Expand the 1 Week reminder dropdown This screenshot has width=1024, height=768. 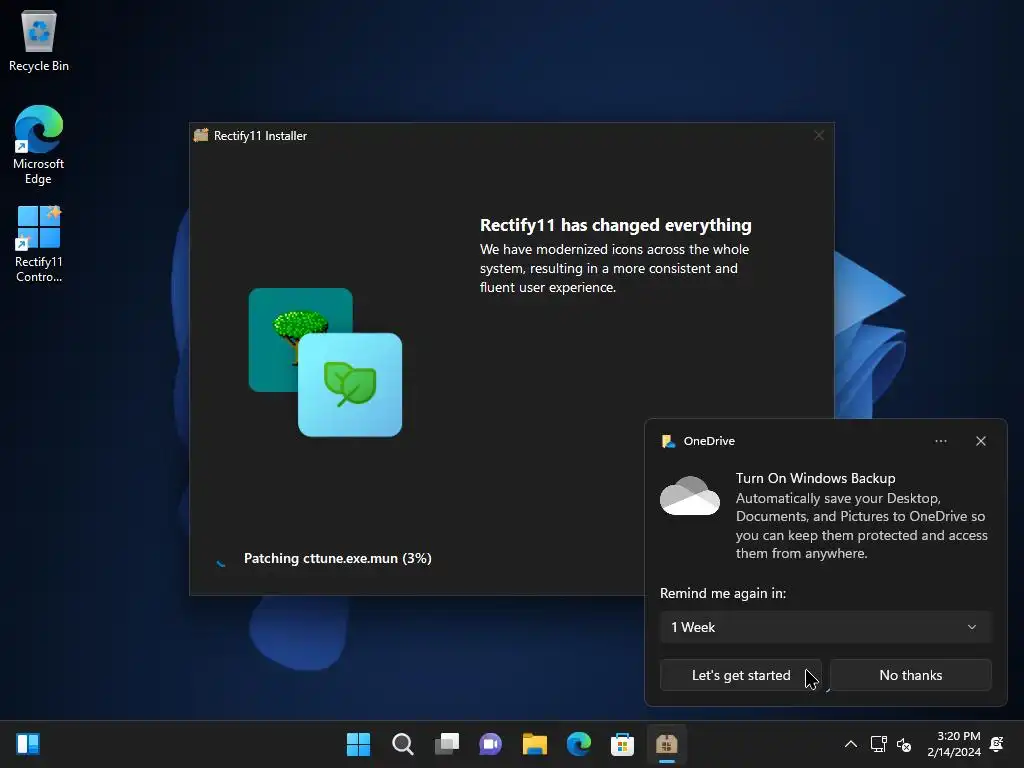click(x=825, y=627)
